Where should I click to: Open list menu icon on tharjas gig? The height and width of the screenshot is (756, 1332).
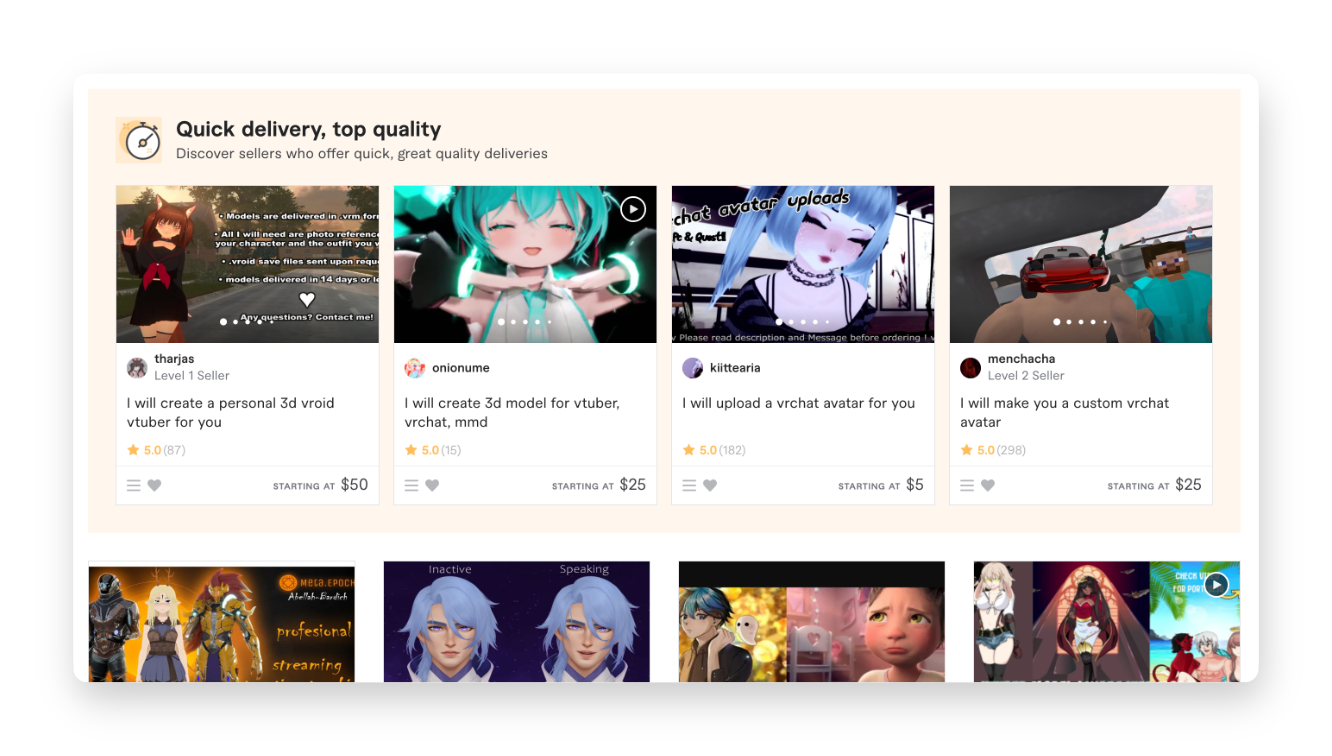pos(133,486)
